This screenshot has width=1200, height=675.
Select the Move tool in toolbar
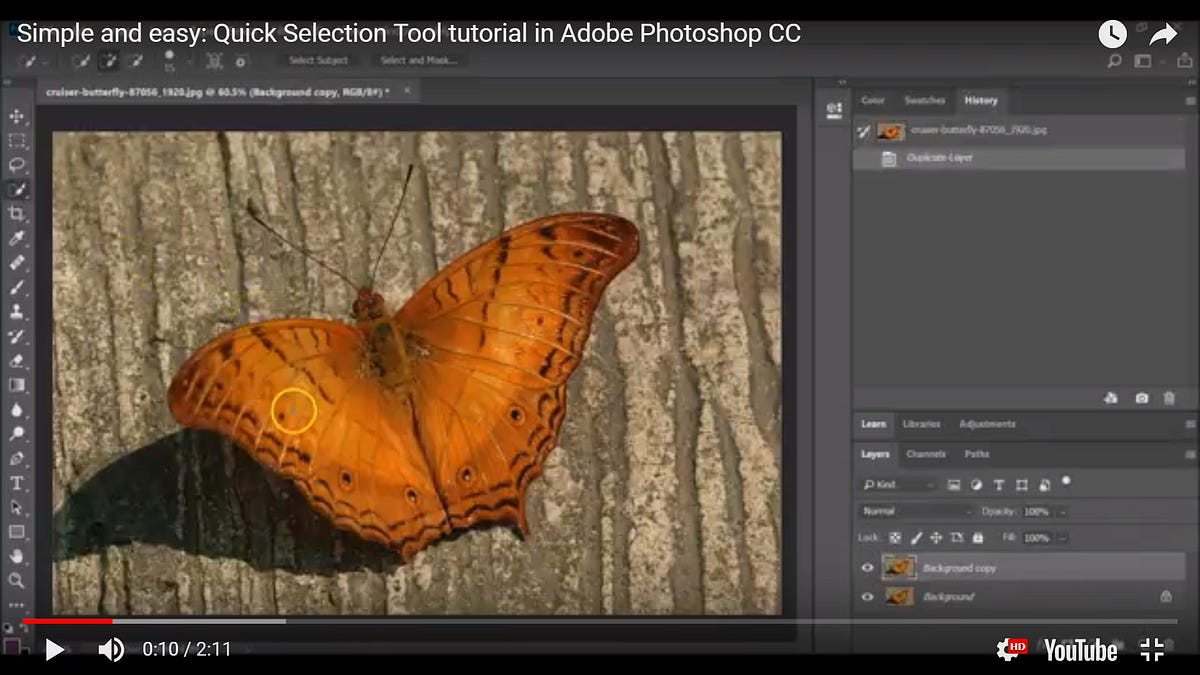[17, 117]
